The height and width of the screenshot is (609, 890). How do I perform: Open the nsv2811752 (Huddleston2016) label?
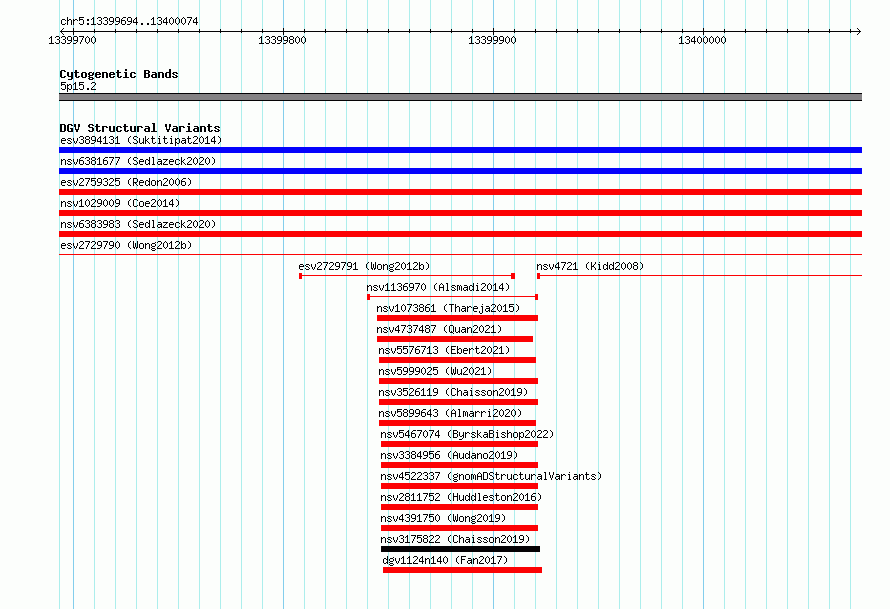[461, 497]
